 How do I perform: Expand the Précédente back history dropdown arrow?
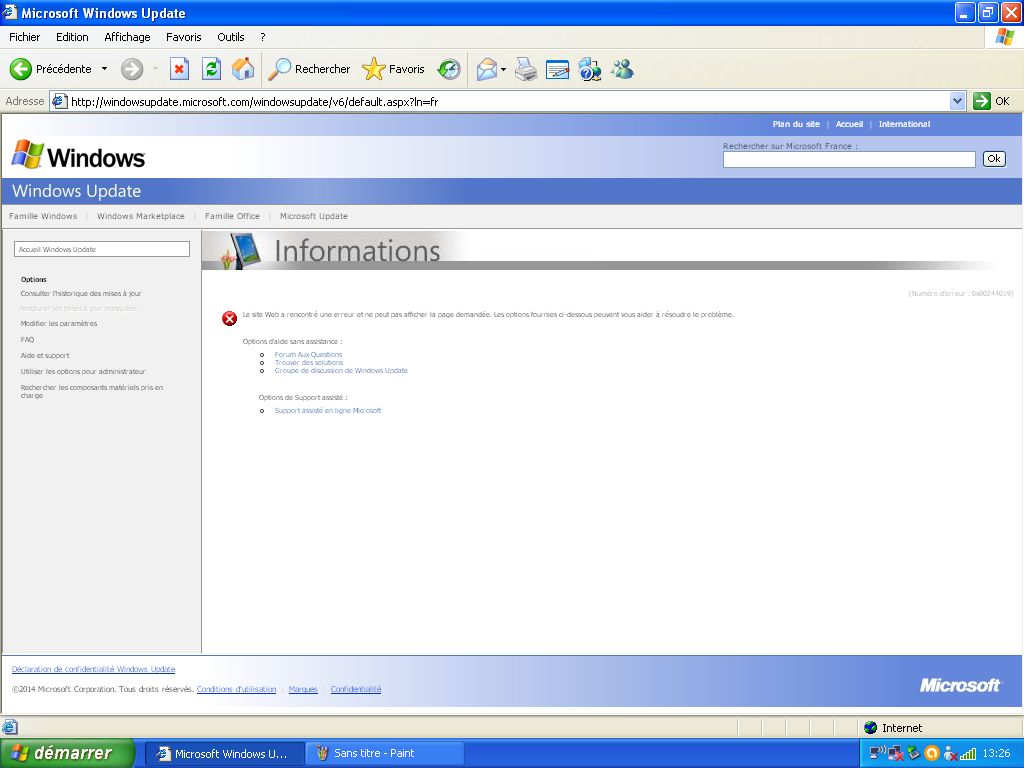point(104,69)
